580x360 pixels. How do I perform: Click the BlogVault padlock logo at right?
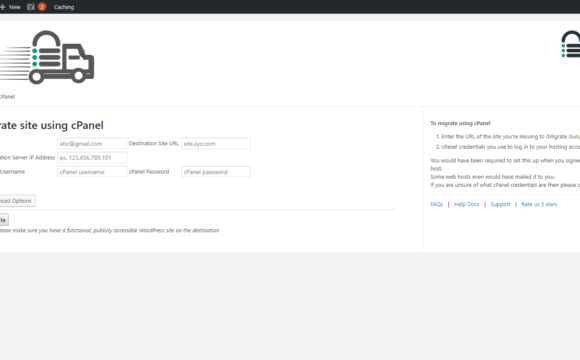coord(570,44)
